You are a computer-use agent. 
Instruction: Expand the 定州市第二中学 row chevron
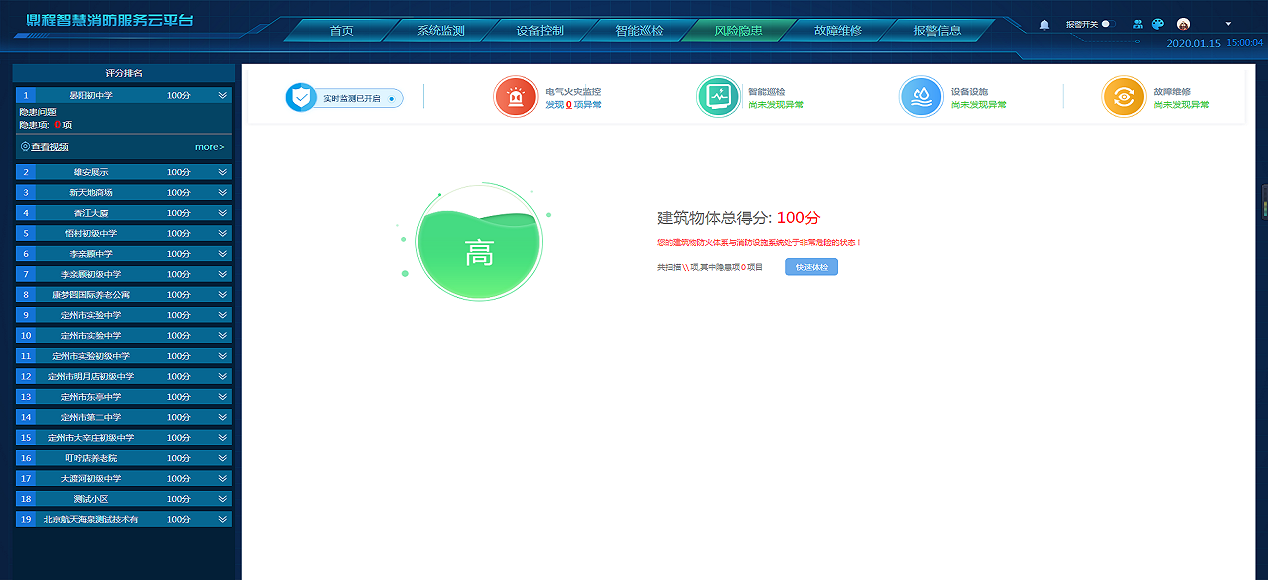(x=223, y=417)
